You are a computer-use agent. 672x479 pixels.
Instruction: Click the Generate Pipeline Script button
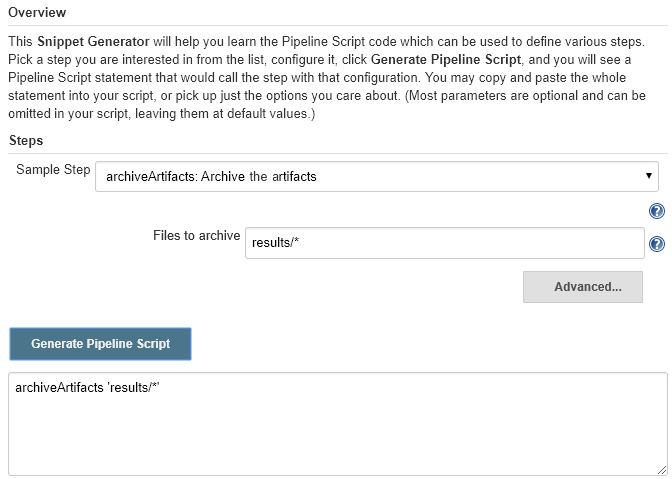(x=100, y=344)
